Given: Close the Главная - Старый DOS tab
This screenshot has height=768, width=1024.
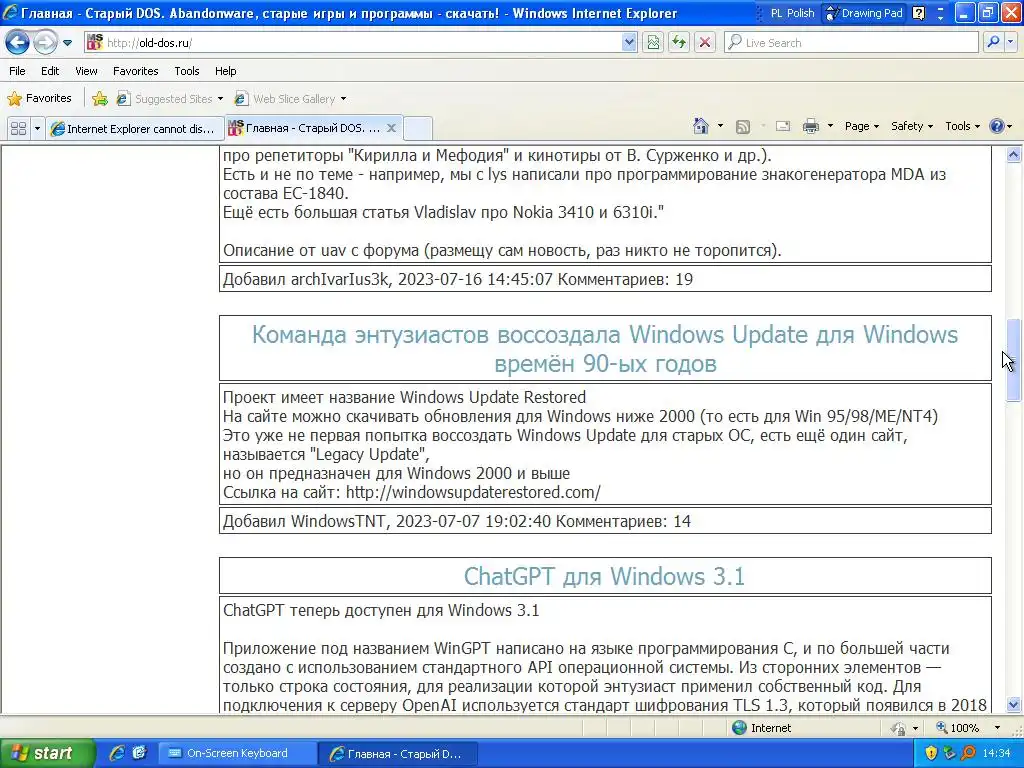Looking at the screenshot, I should point(391,128).
